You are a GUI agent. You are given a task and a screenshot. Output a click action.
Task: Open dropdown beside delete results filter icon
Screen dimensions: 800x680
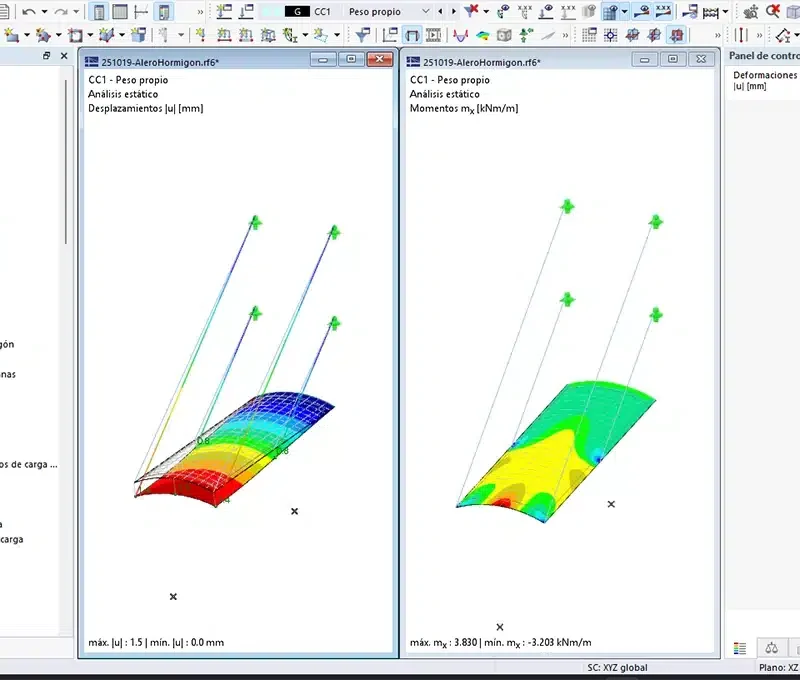(486, 11)
